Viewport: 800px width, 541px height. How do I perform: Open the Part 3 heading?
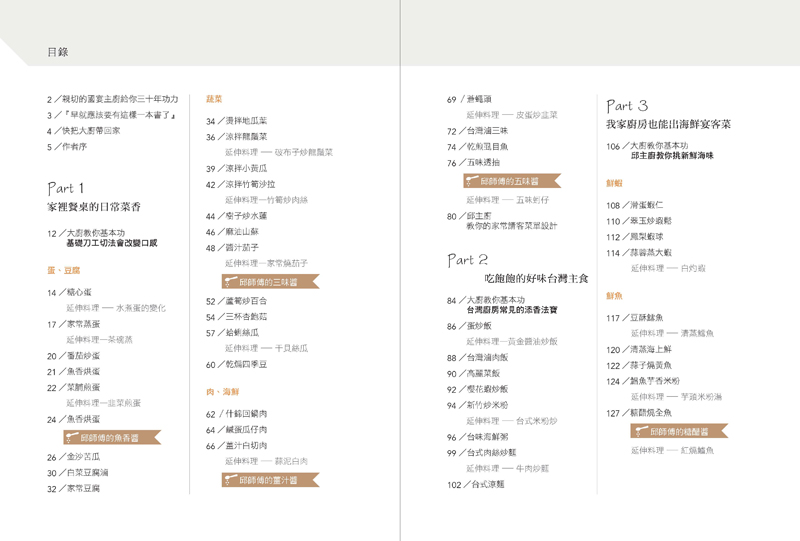[x=627, y=105]
